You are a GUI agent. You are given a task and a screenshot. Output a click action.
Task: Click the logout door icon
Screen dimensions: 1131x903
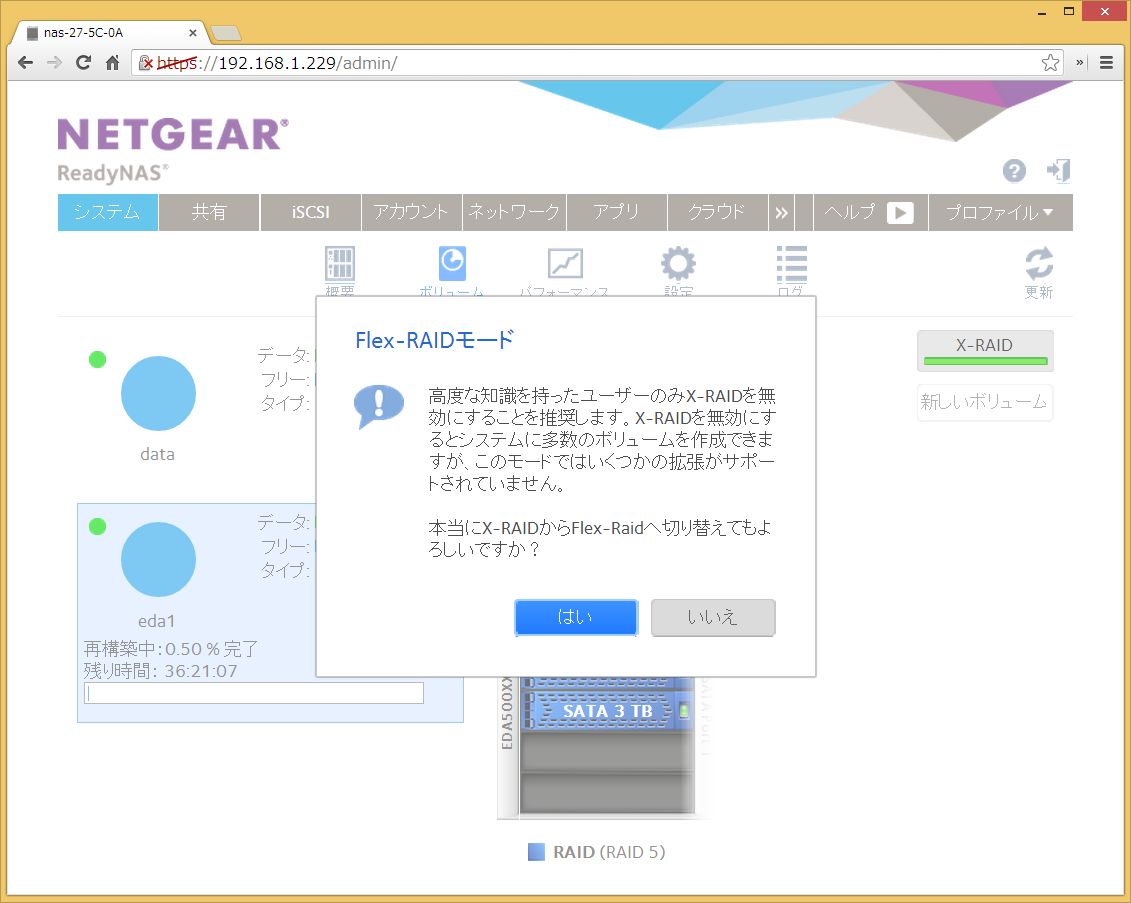click(1058, 170)
